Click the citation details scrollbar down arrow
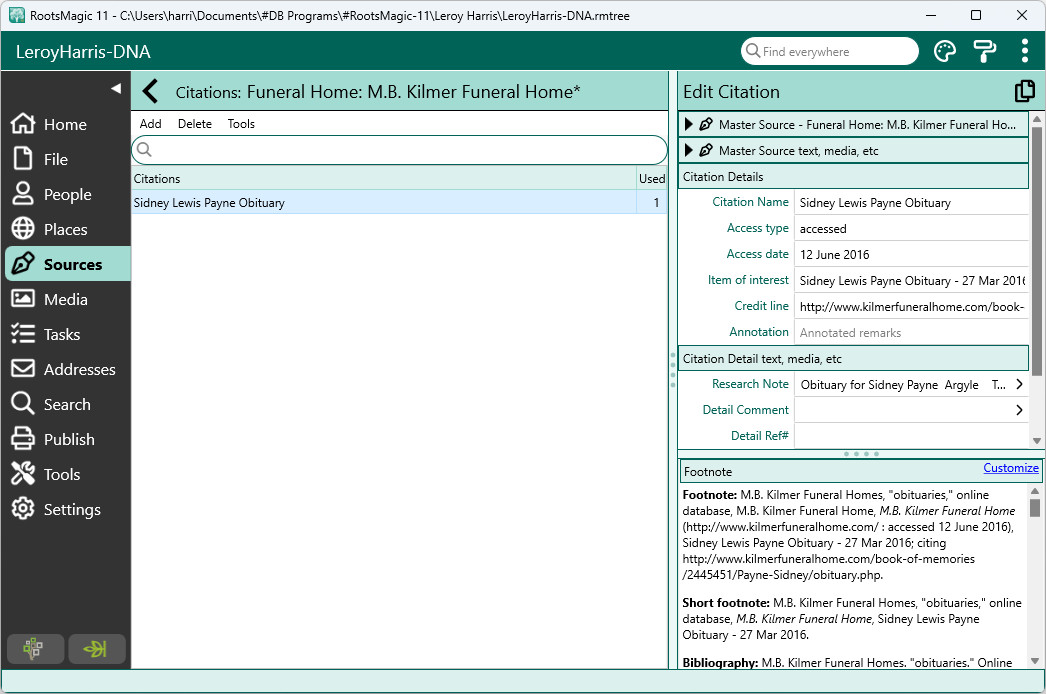Viewport: 1046px width, 694px height. click(1037, 440)
